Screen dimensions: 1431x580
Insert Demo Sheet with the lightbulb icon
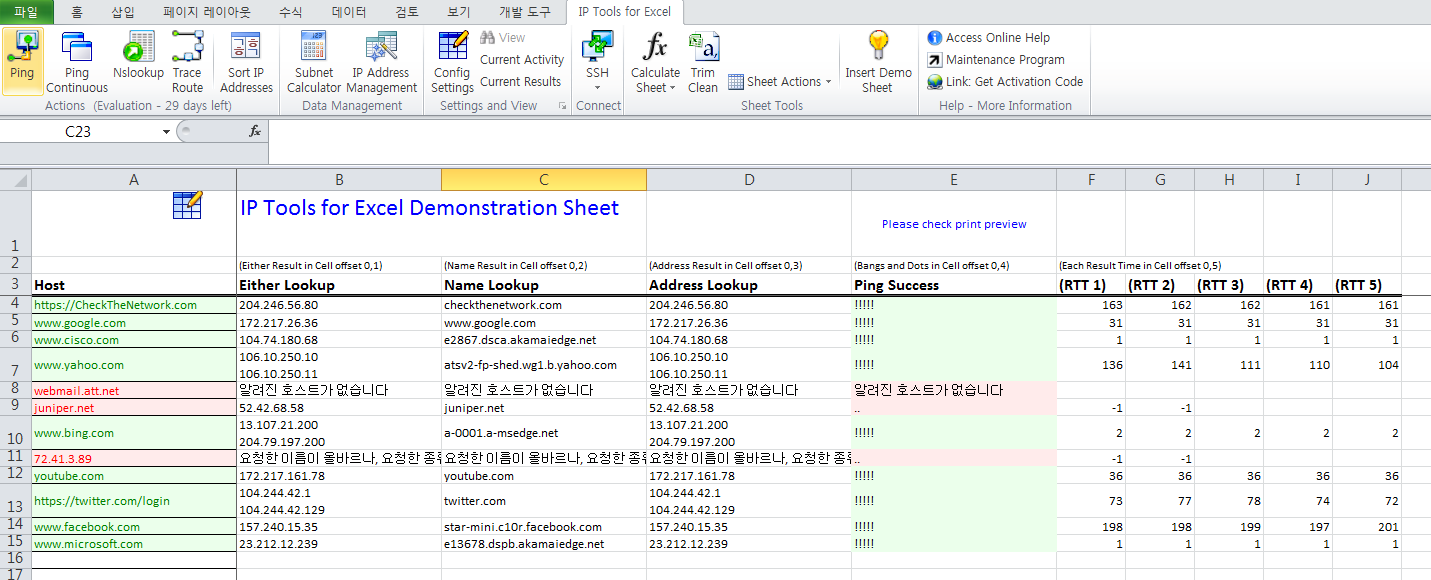click(x=878, y=61)
